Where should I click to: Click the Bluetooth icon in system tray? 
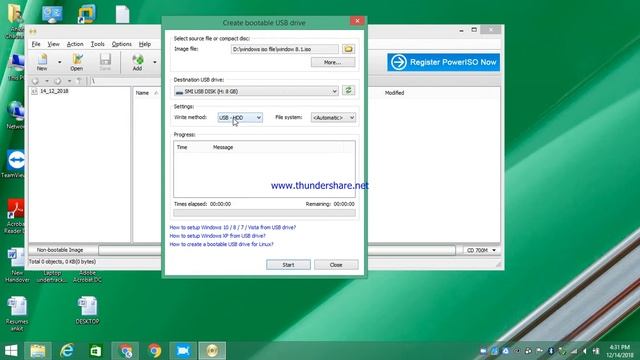tap(551, 351)
